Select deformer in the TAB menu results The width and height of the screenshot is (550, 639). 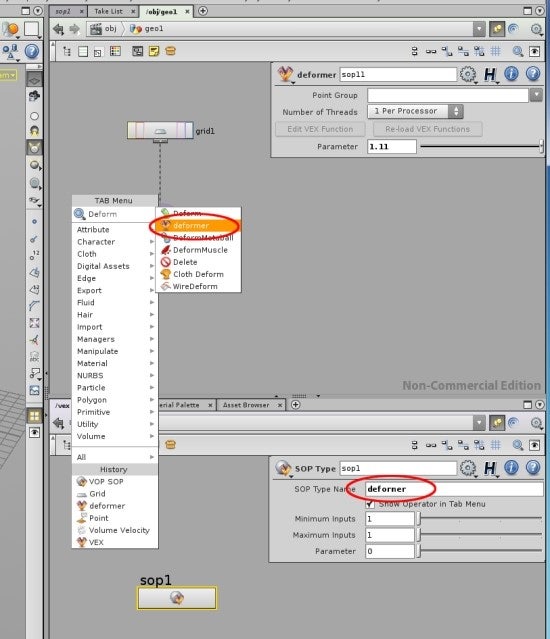pos(198,225)
